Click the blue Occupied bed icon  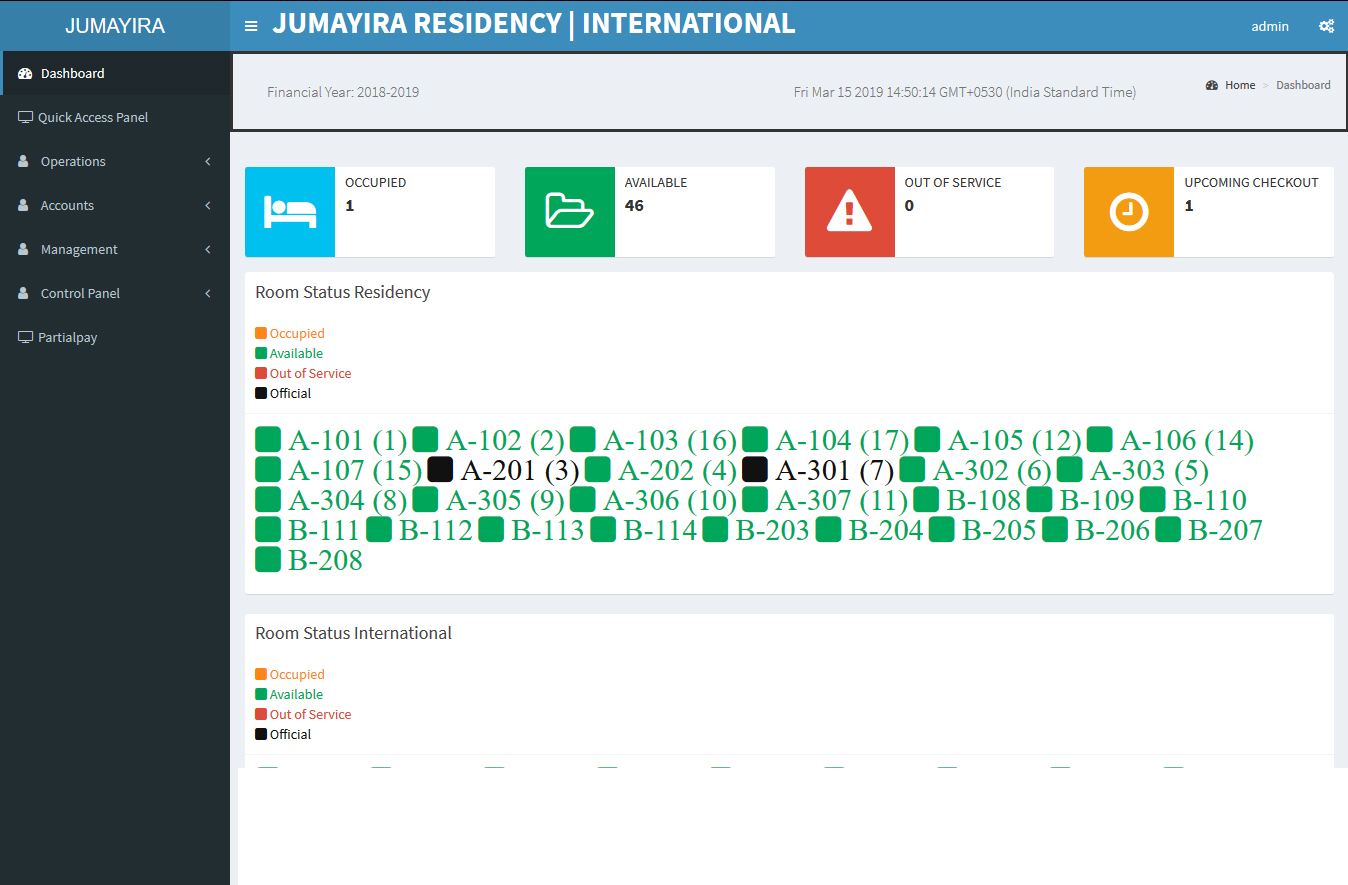290,212
